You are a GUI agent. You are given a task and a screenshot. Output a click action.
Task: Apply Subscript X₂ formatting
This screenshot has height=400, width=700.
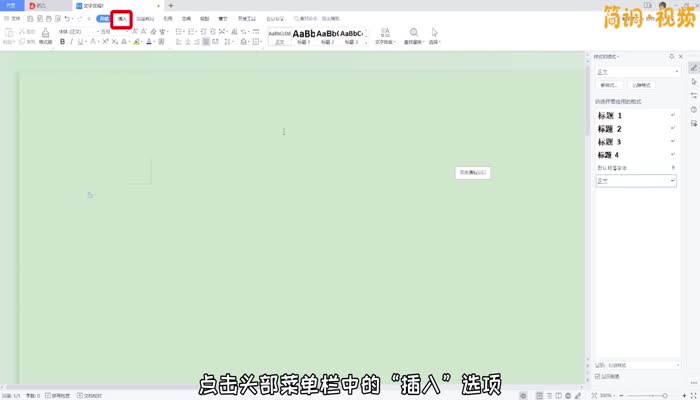coord(115,42)
